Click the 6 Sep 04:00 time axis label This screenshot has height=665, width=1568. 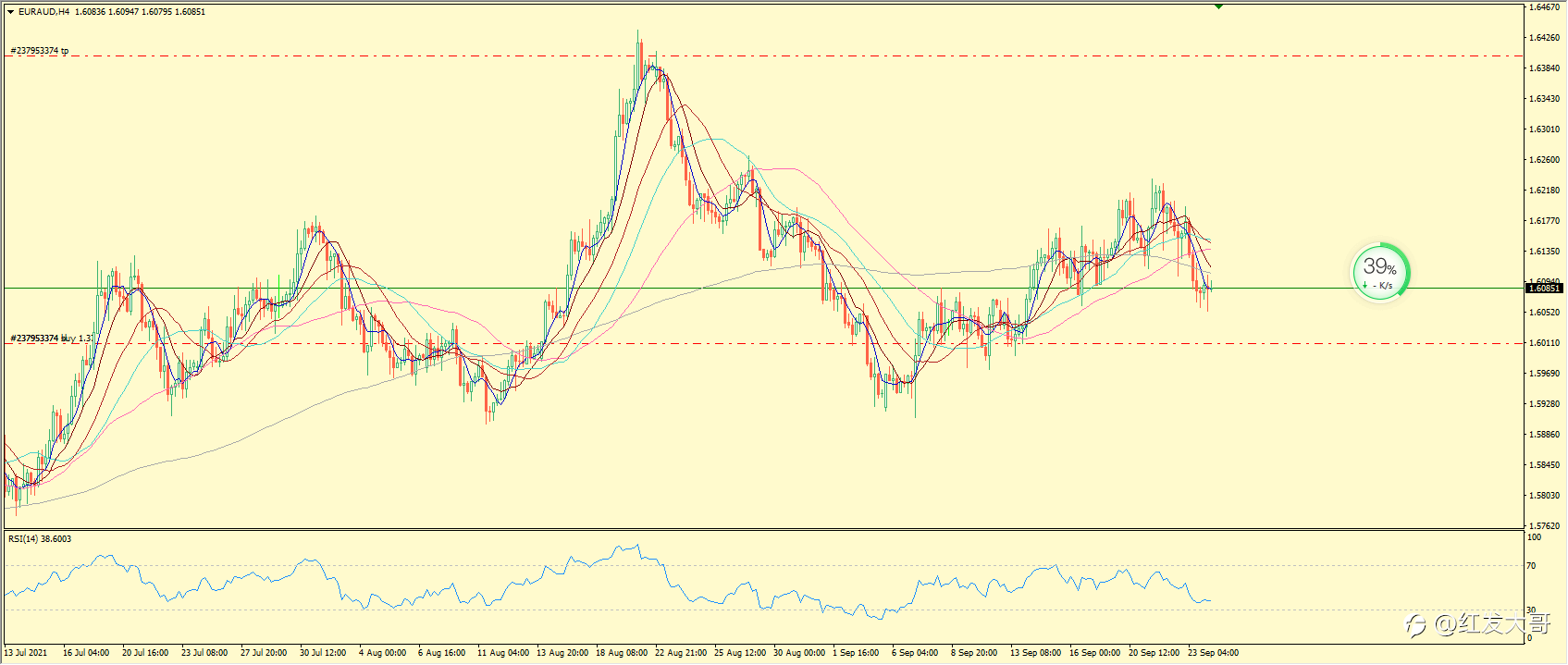point(915,653)
